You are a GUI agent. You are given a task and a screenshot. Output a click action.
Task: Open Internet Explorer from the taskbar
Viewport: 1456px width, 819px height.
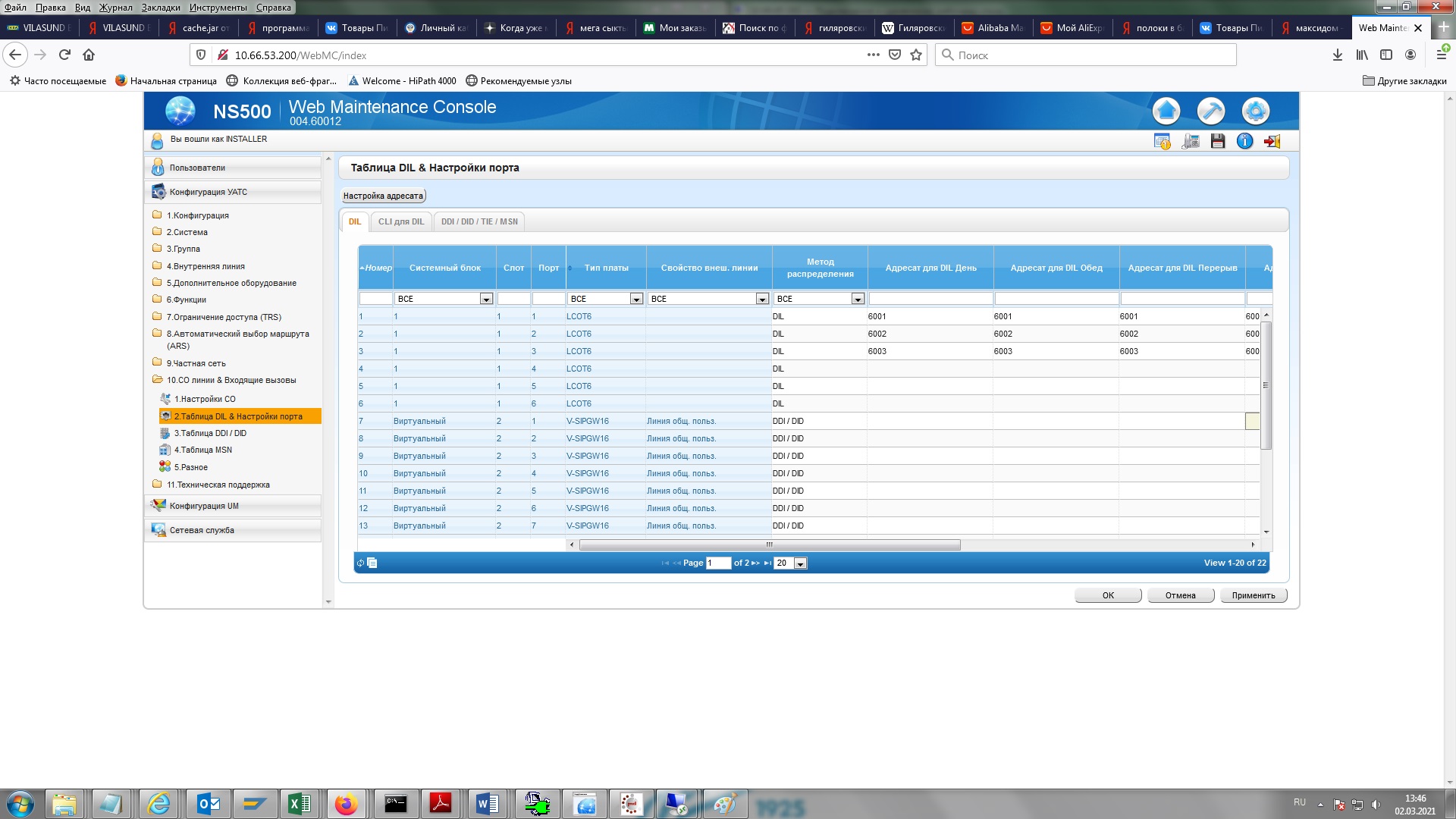[158, 804]
